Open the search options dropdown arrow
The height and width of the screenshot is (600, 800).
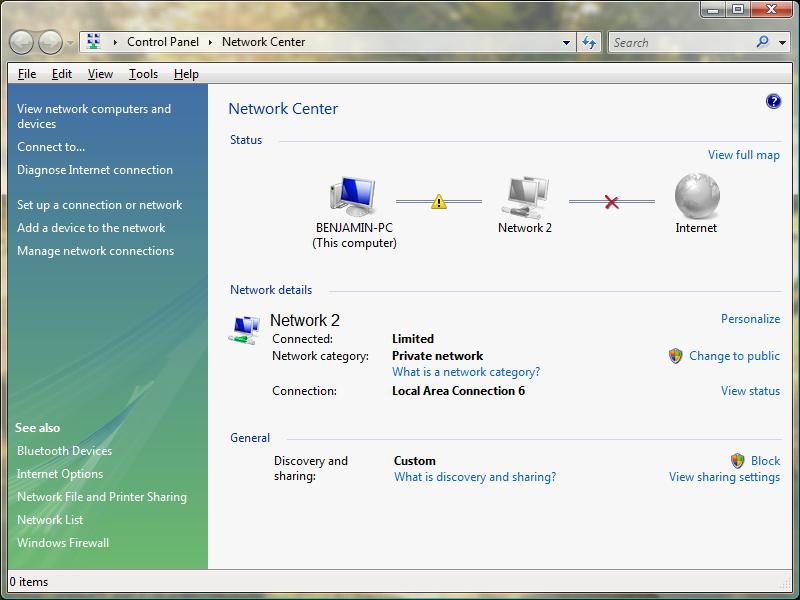783,43
